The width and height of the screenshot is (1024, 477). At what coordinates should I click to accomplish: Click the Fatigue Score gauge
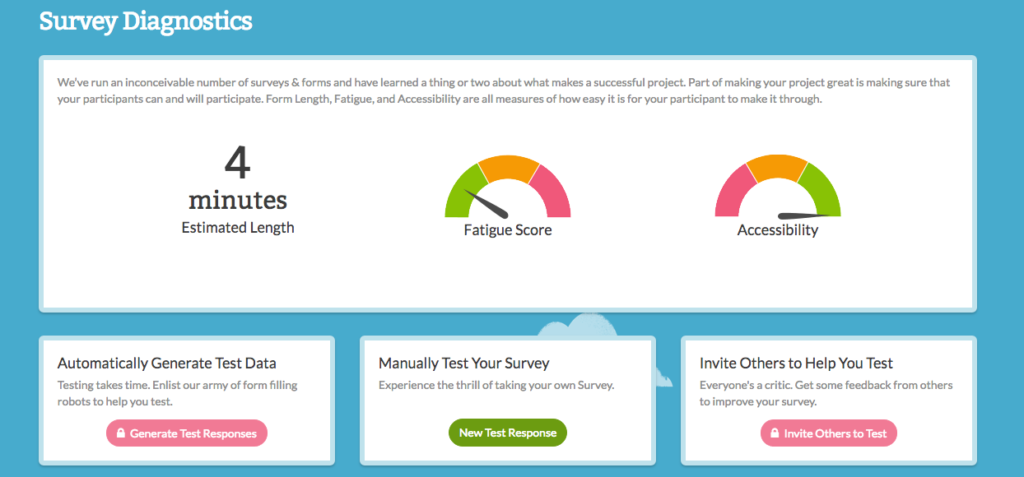(507, 187)
